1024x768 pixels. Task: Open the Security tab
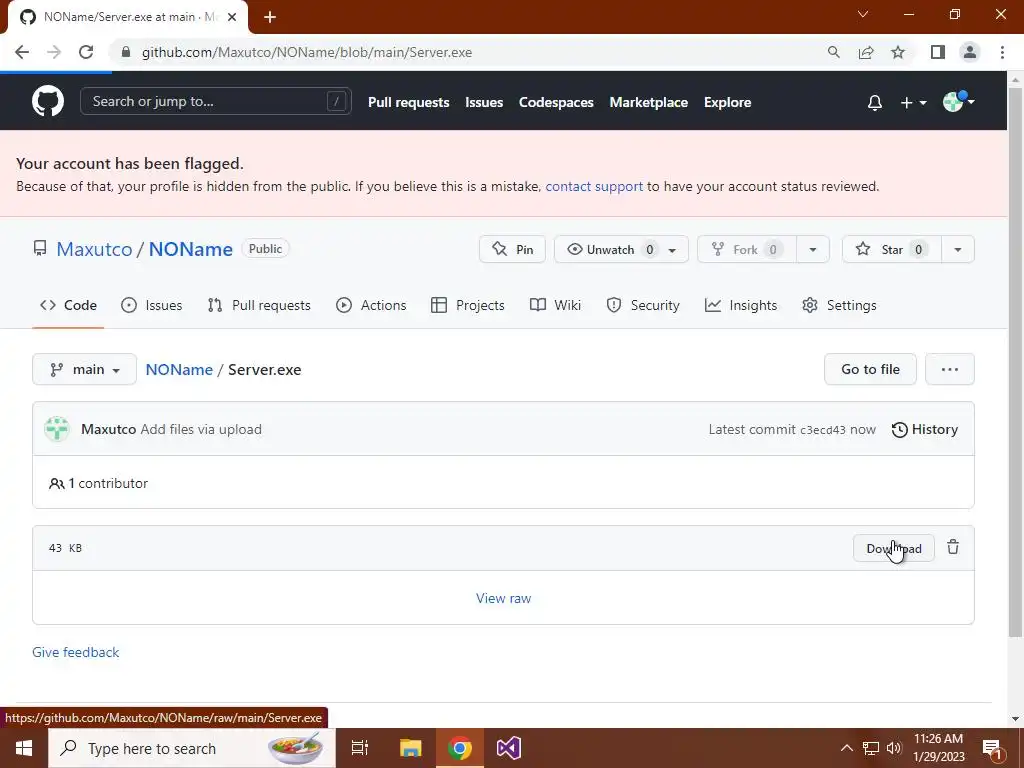643,306
